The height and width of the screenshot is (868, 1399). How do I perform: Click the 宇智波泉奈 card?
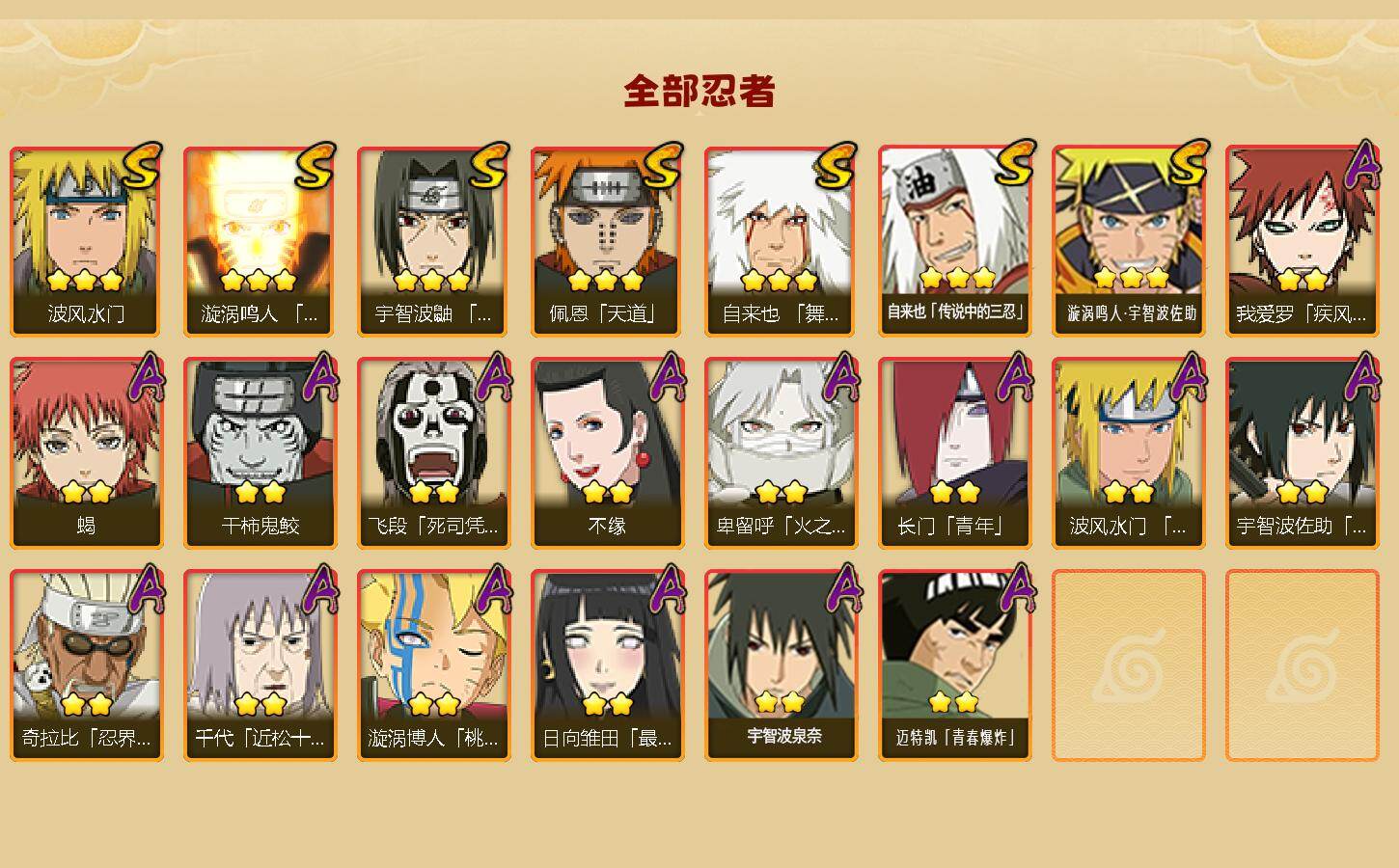[x=781, y=665]
